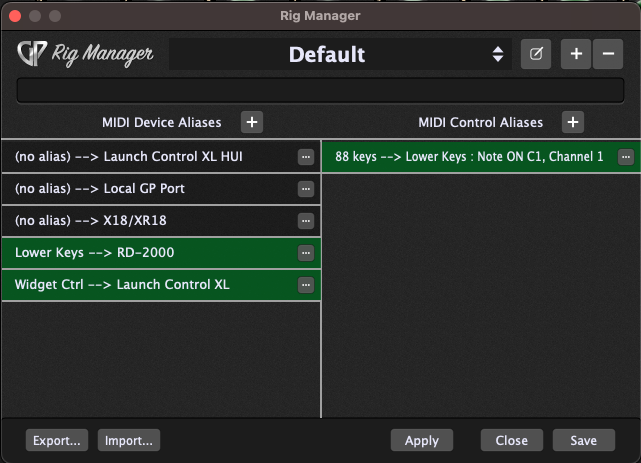Click the empty text field below rig name
This screenshot has height=463, width=641.
[x=320, y=90]
